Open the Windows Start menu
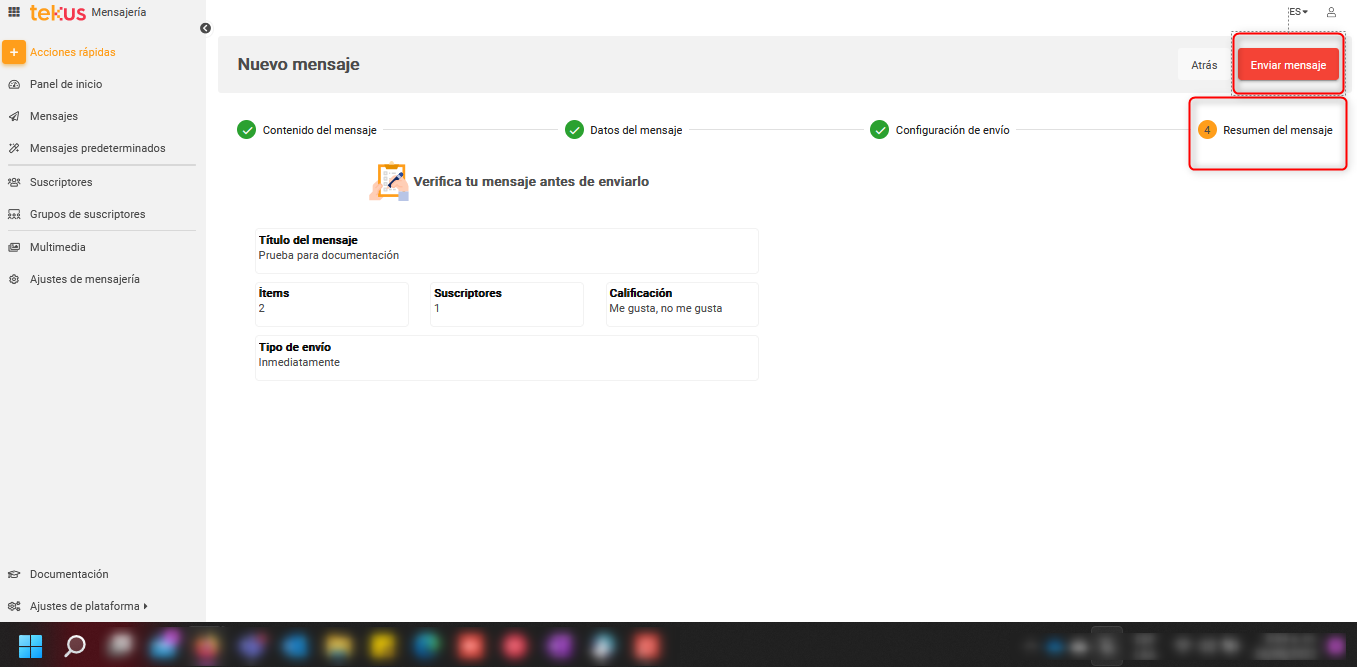 [x=31, y=645]
